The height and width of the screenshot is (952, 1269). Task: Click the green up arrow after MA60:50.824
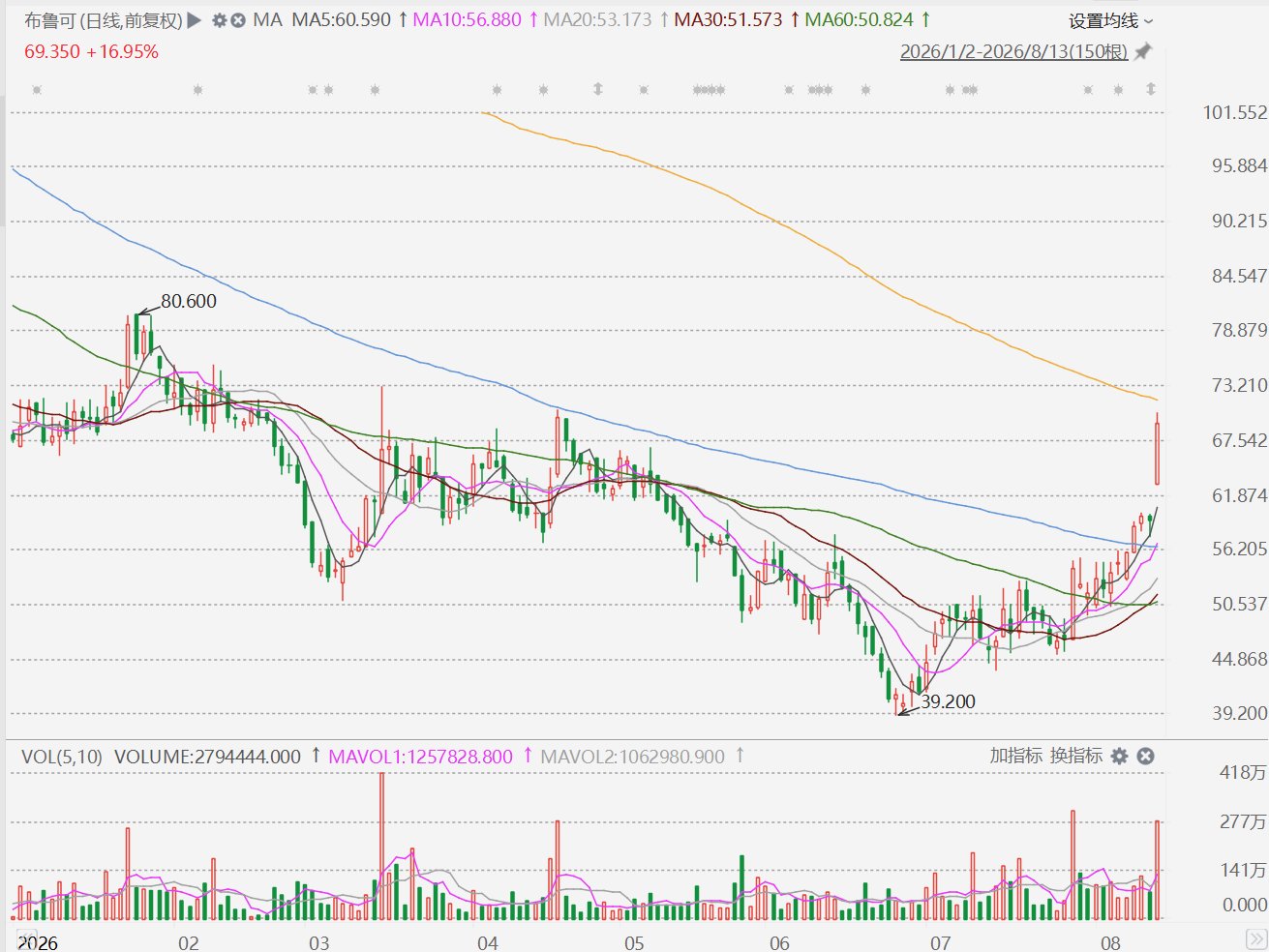tap(925, 19)
